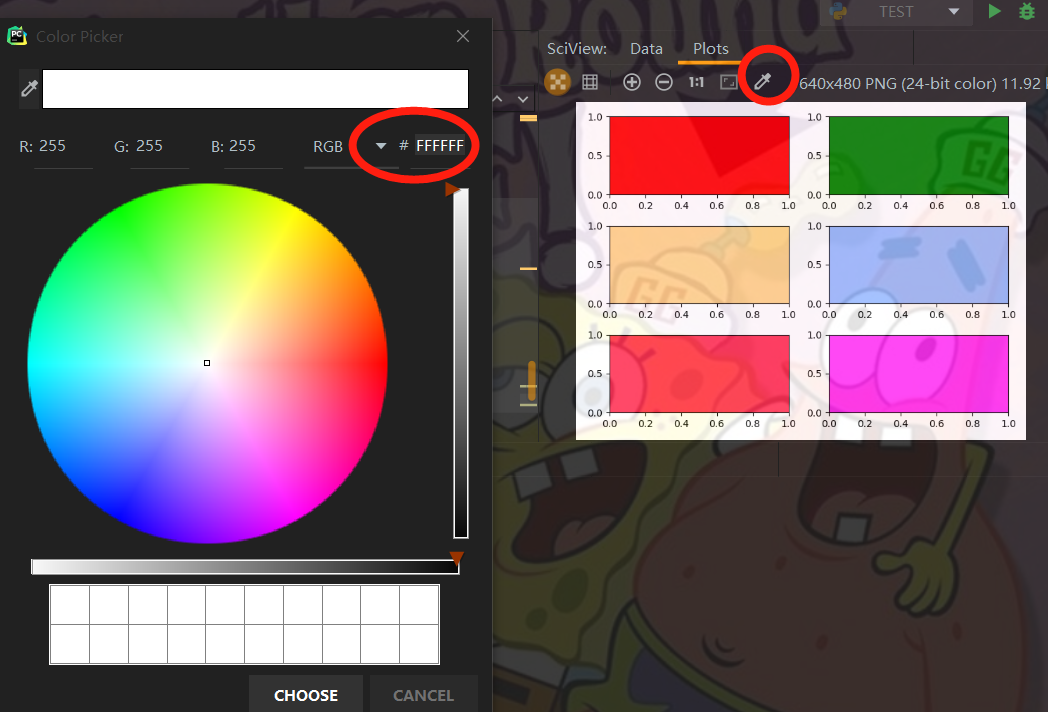Click the CHOOSE button

[306, 695]
